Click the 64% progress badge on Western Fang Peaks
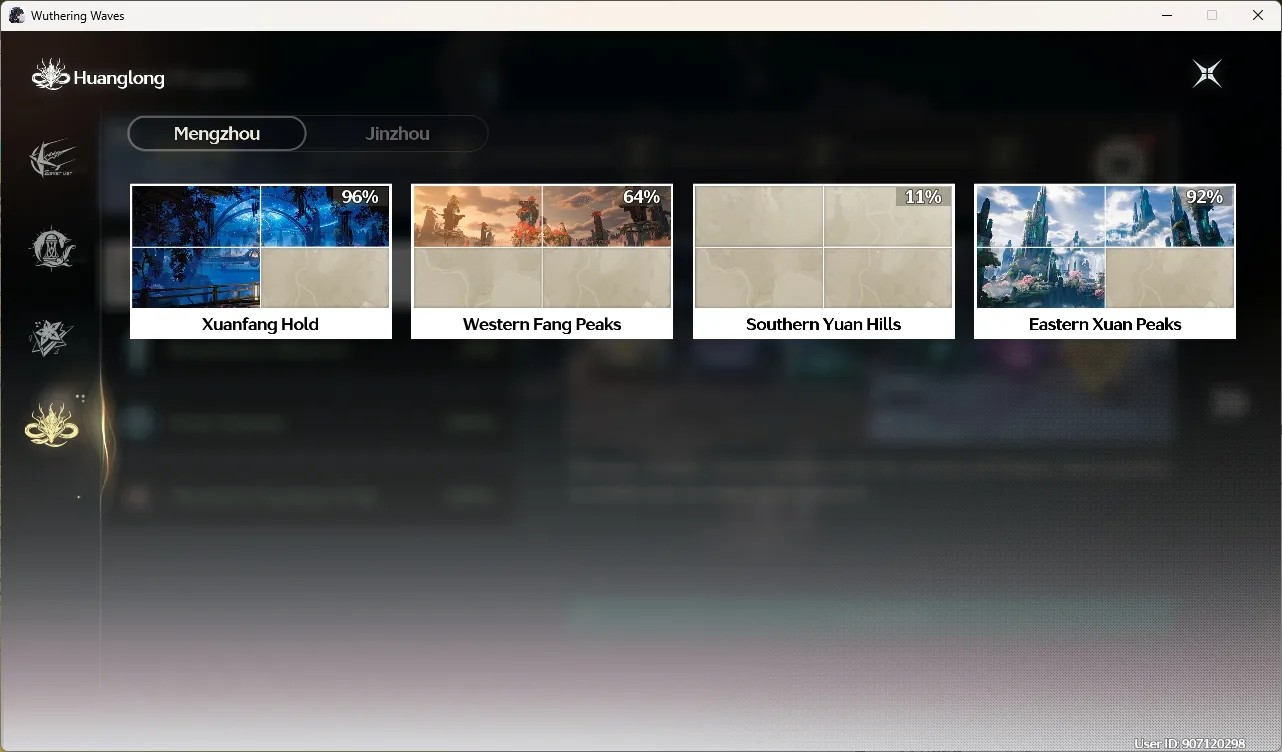This screenshot has height=752, width=1282. tap(641, 197)
